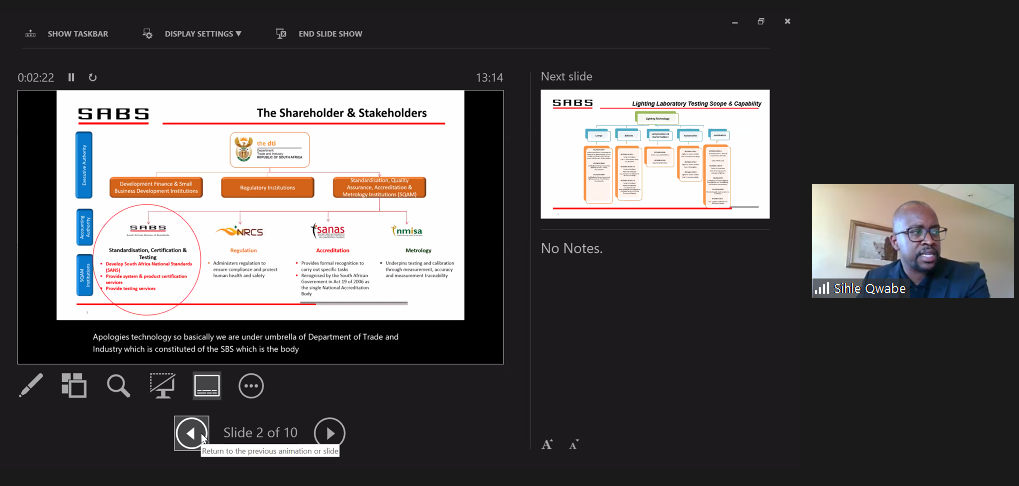Restore down the presenter view window

pos(761,21)
